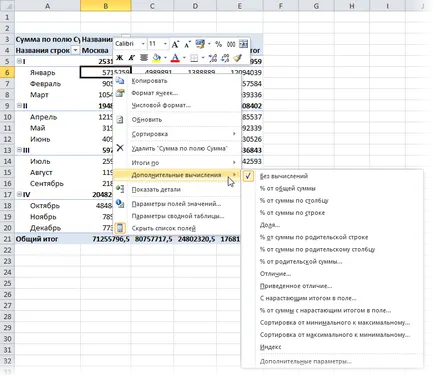This screenshot has height=377, width=434.
Task: Click the Decrease Font Size icon
Action: pyautogui.click(x=187, y=44)
